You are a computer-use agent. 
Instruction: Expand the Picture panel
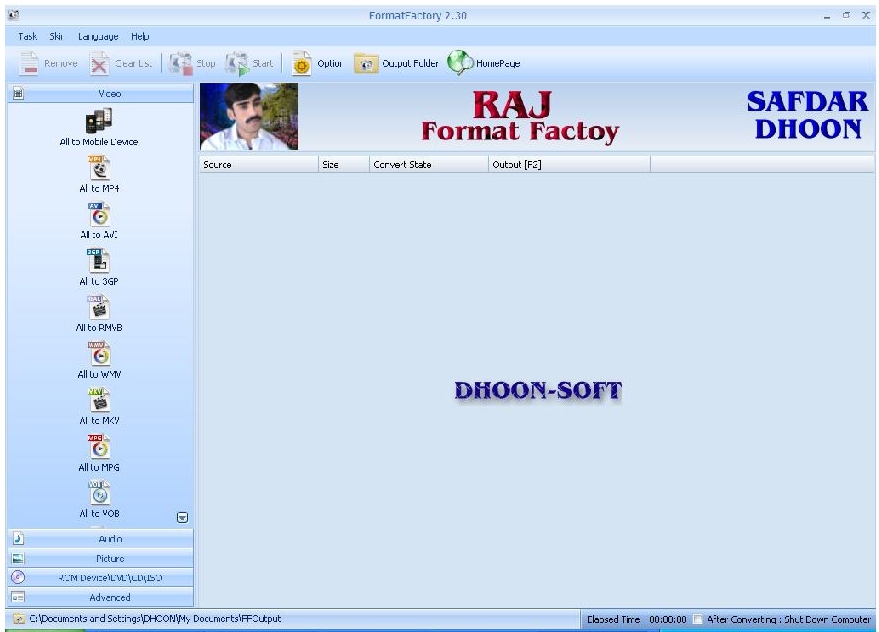coord(100,558)
